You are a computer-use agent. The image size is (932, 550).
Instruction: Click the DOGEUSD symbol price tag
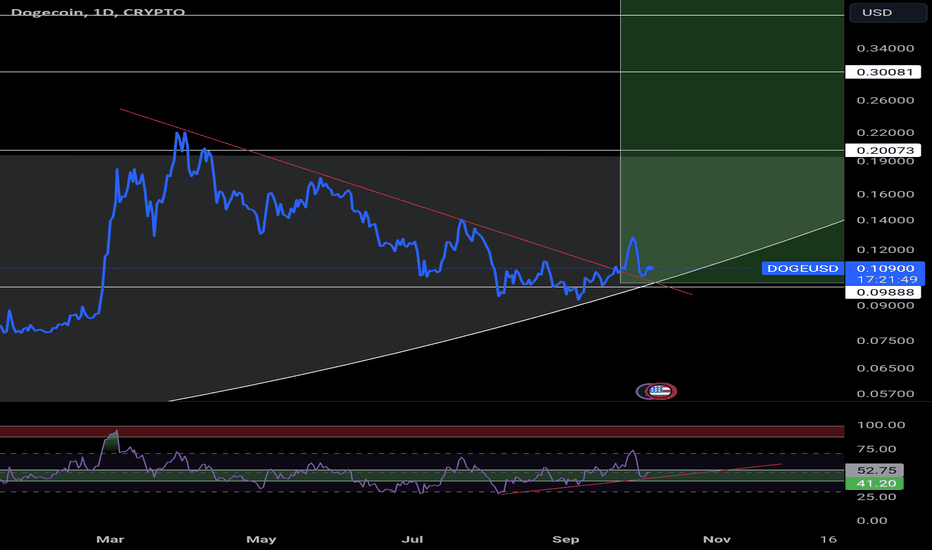(802, 268)
